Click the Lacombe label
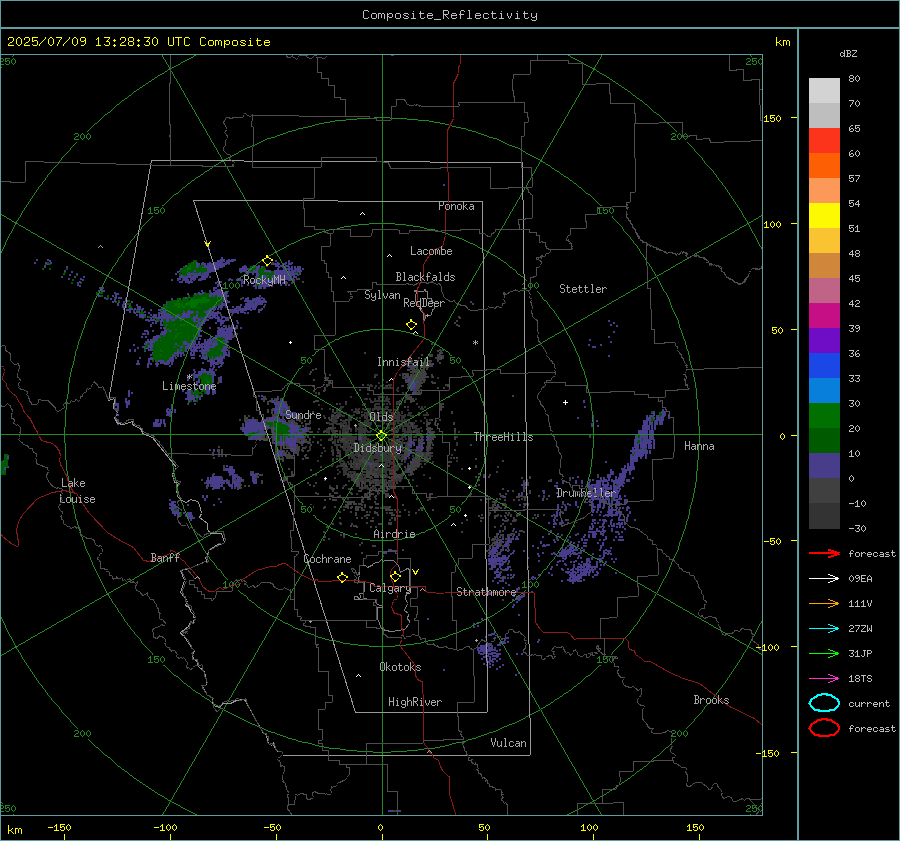The image size is (900, 841). pos(431,251)
